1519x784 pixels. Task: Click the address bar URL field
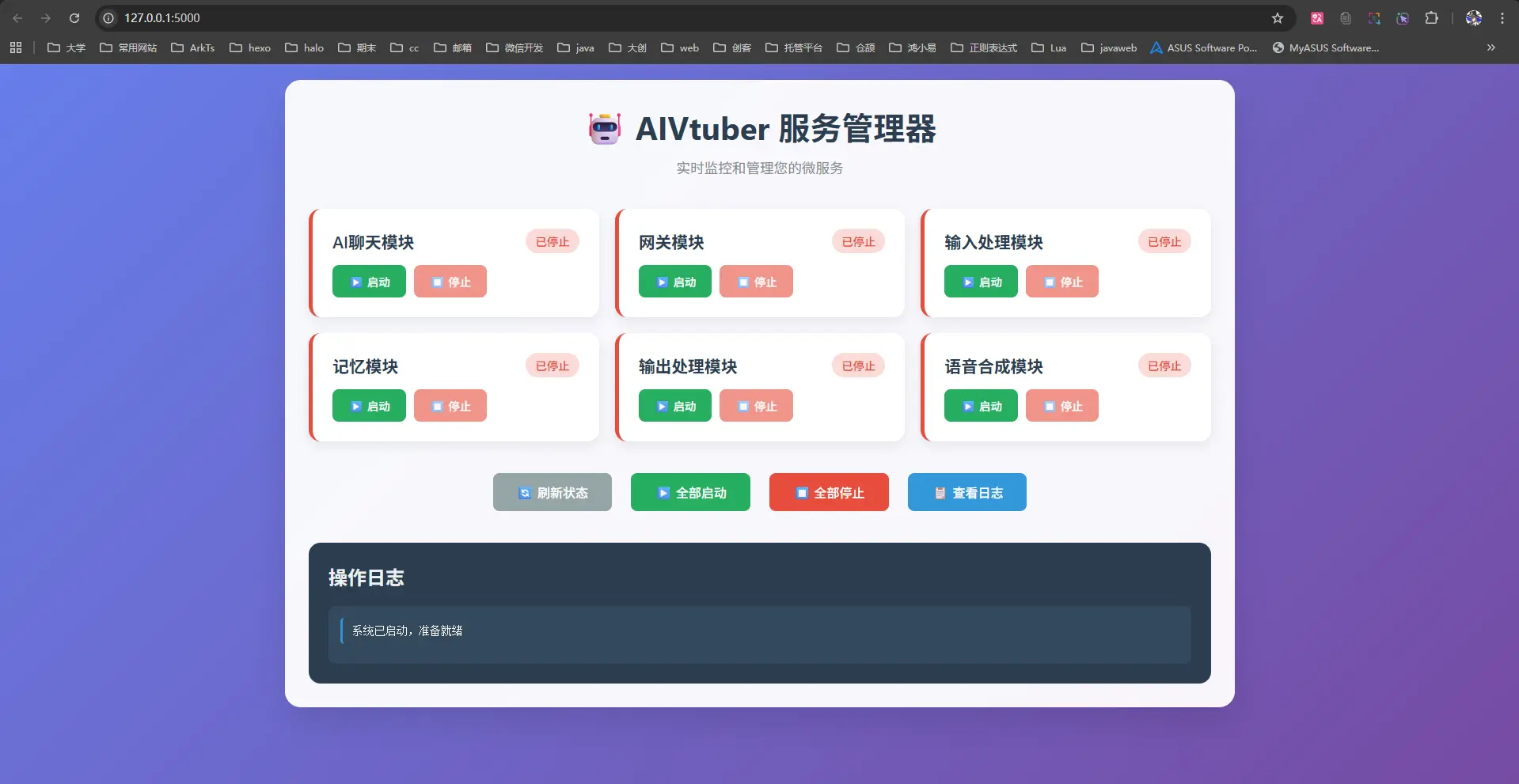633,18
